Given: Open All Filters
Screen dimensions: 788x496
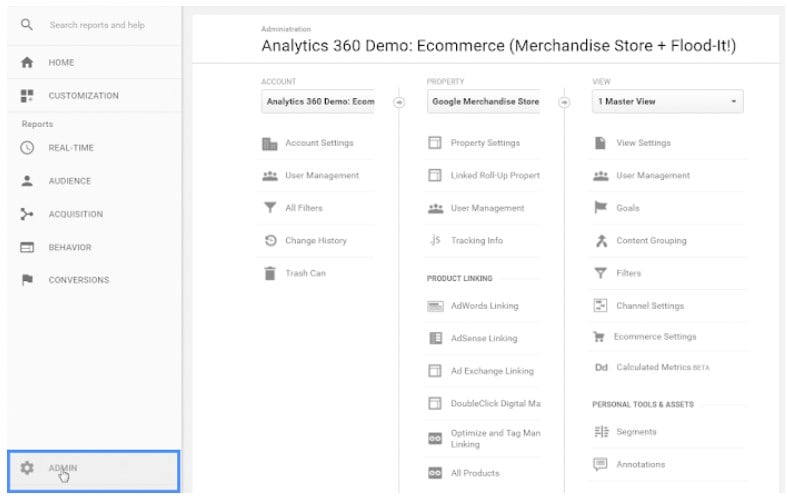Looking at the screenshot, I should pos(304,208).
